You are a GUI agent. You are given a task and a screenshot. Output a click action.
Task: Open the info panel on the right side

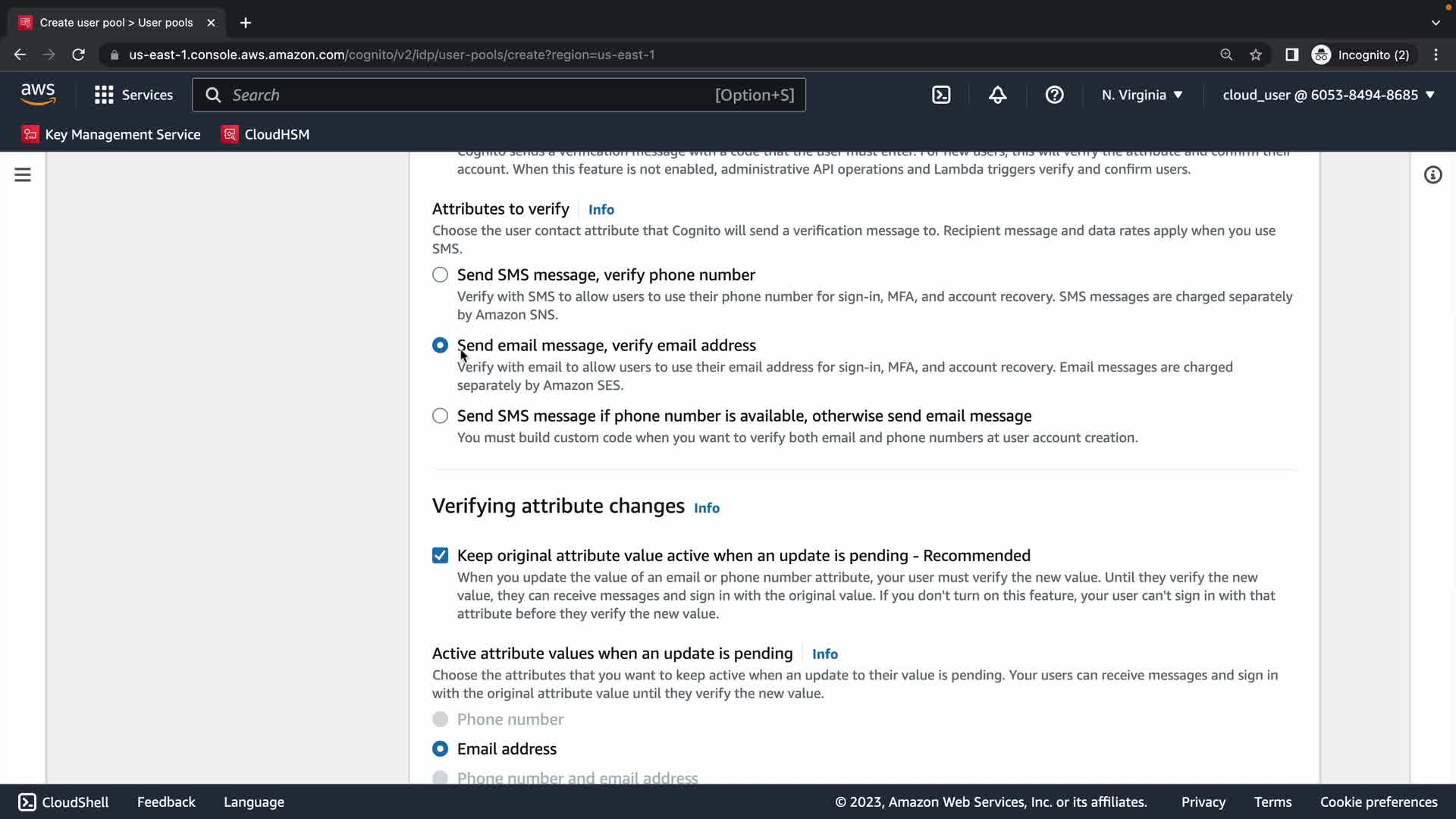[x=1432, y=175]
